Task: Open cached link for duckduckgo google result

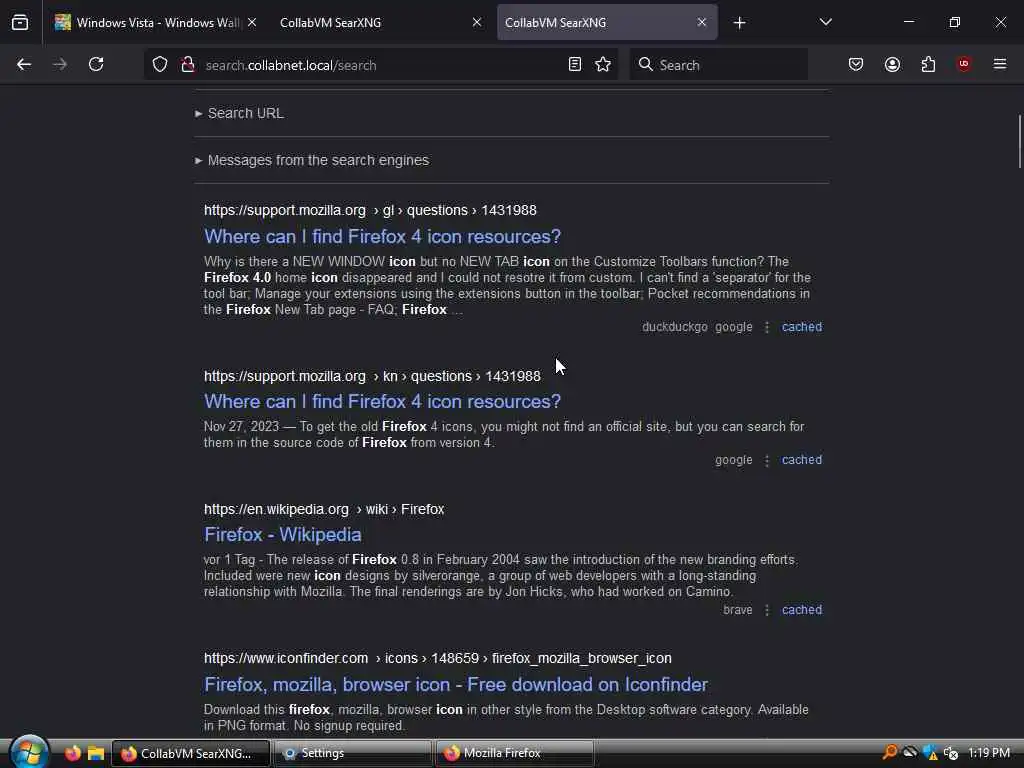Action: [802, 327]
